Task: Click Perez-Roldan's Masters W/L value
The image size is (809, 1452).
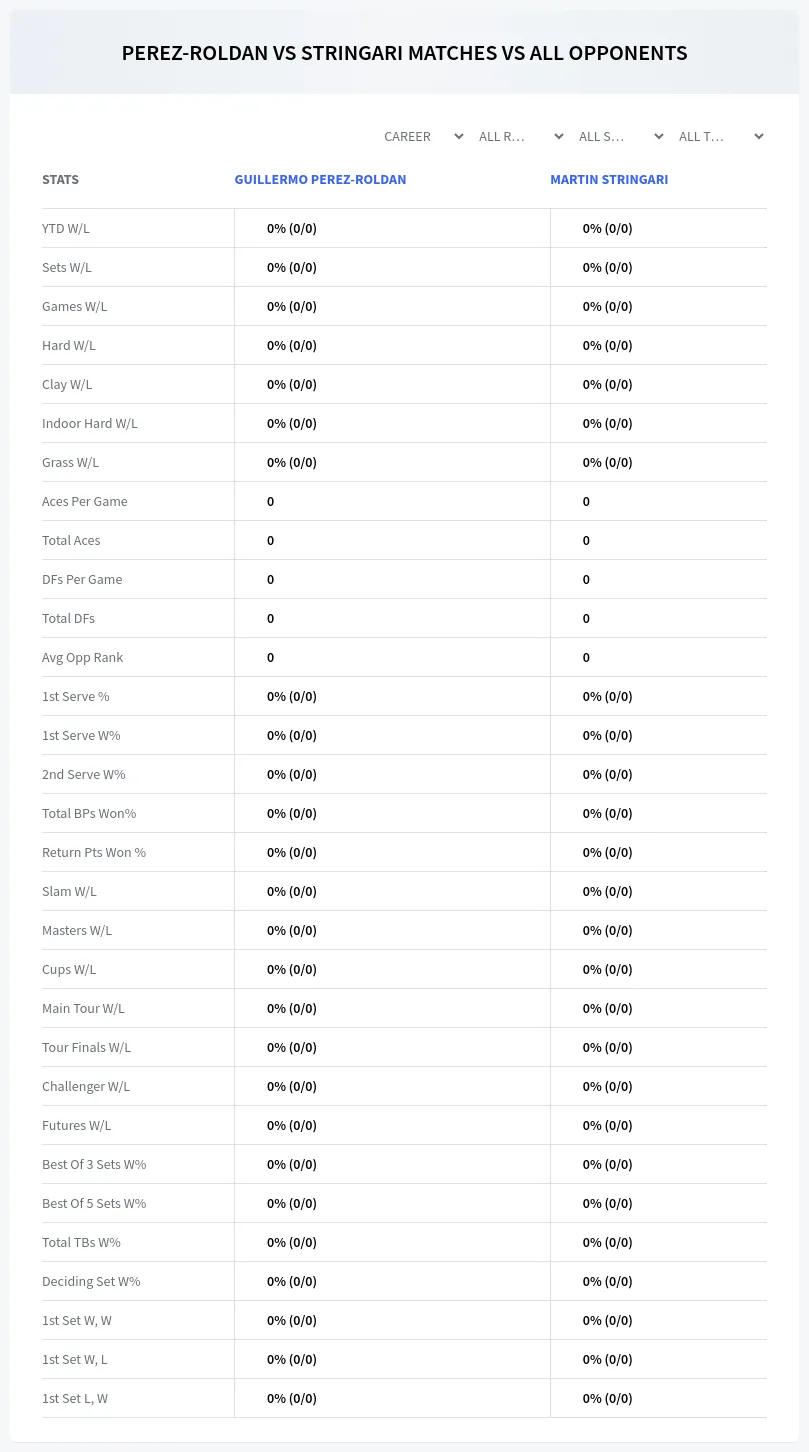Action: [292, 930]
